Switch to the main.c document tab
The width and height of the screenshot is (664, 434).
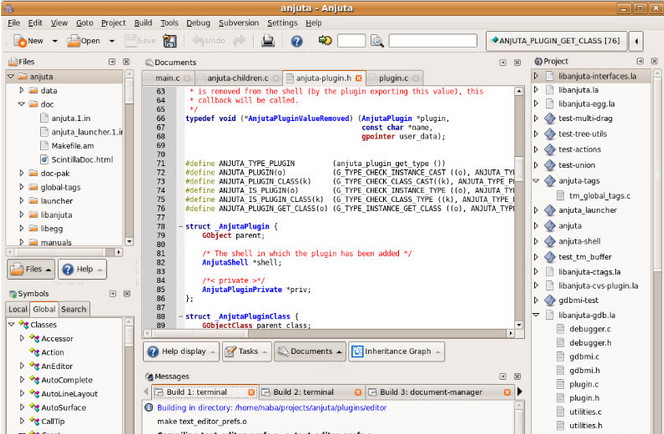pos(167,78)
